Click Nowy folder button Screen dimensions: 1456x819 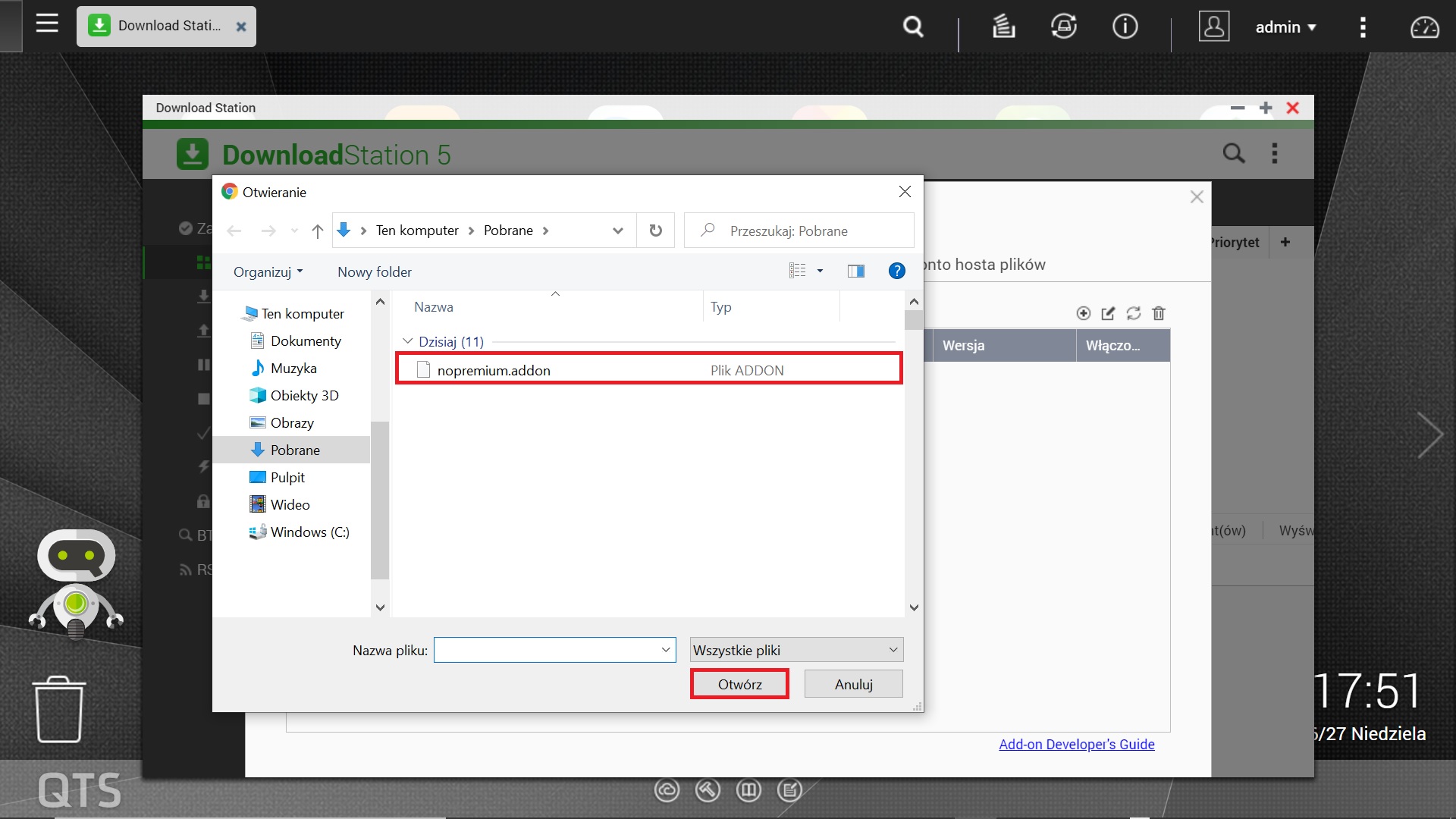tap(375, 271)
